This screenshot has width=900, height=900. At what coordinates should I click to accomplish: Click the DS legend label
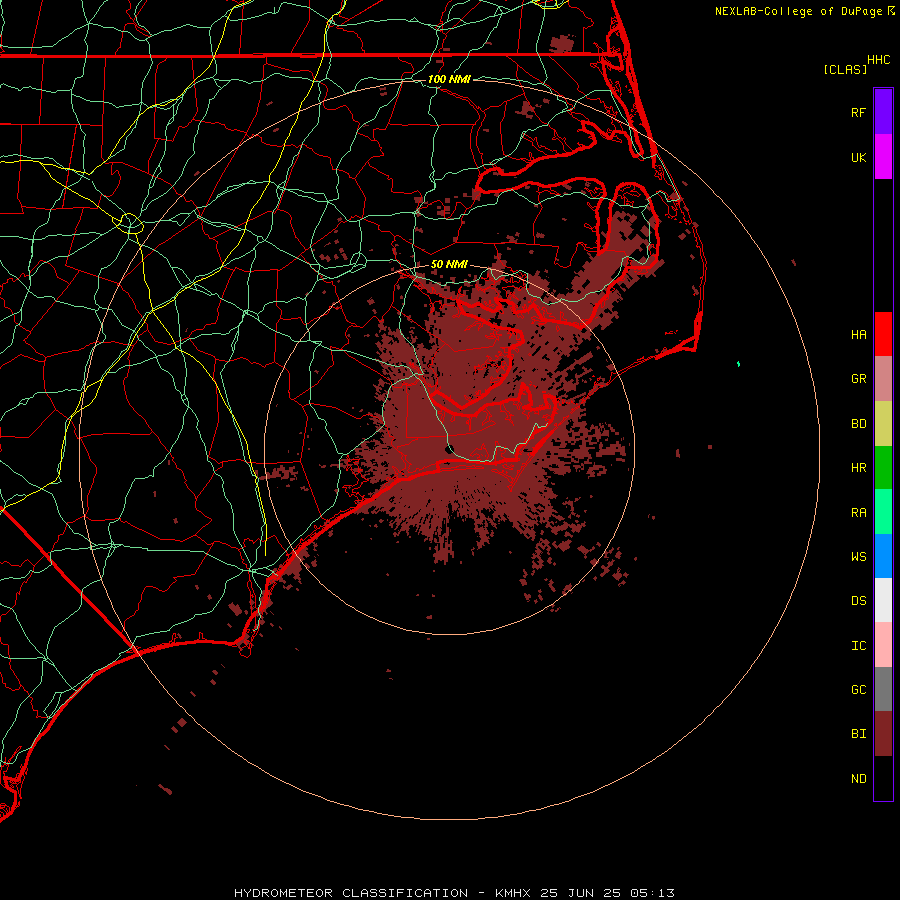pyautogui.click(x=858, y=601)
